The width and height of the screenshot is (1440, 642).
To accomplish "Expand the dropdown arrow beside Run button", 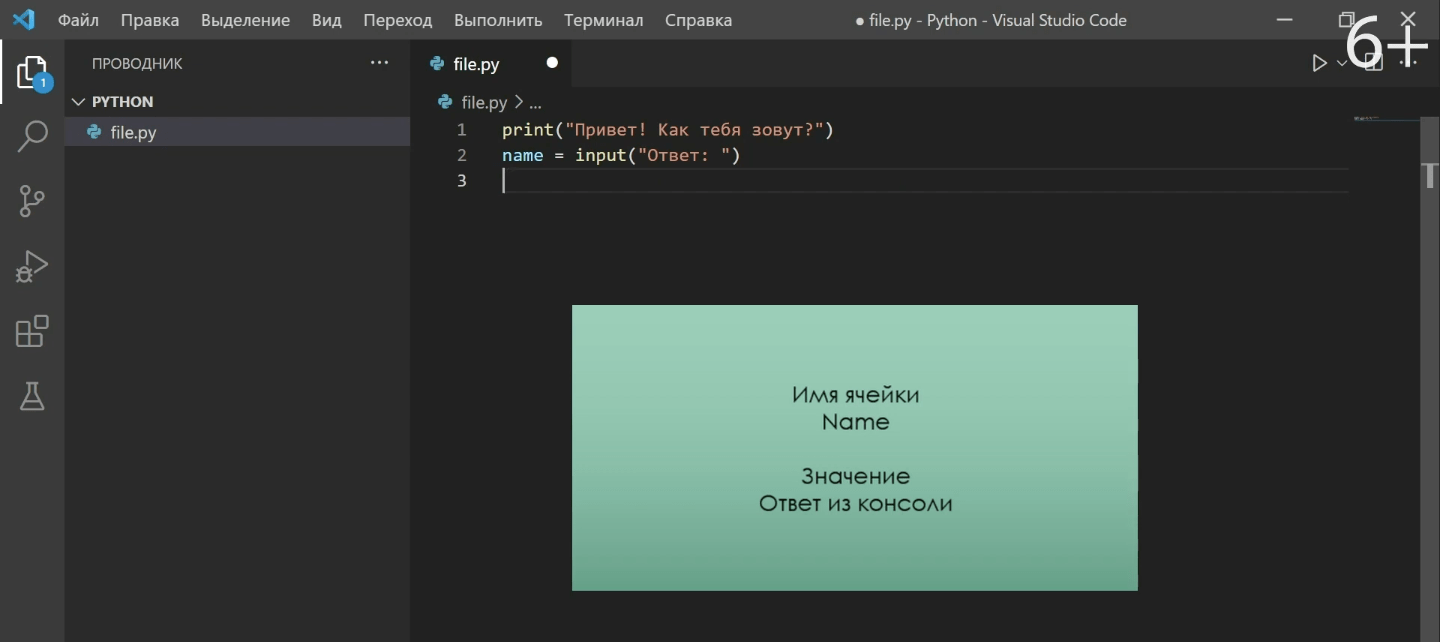I will pyautogui.click(x=1342, y=64).
